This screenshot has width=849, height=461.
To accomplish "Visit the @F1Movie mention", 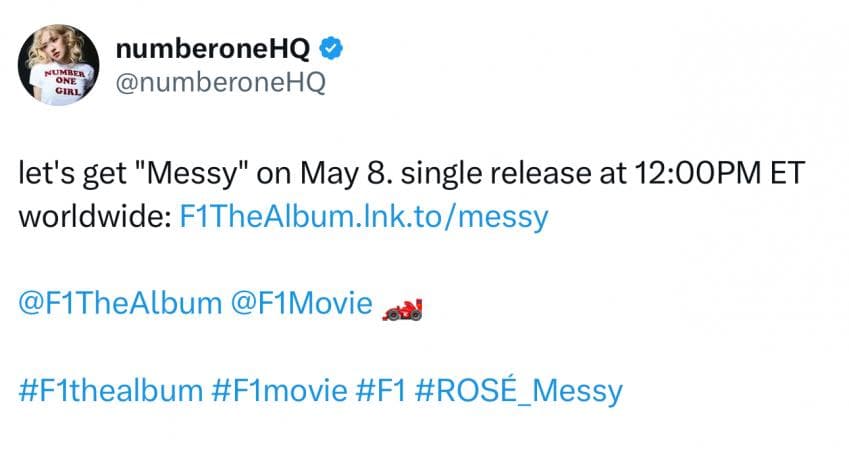I will coord(301,303).
